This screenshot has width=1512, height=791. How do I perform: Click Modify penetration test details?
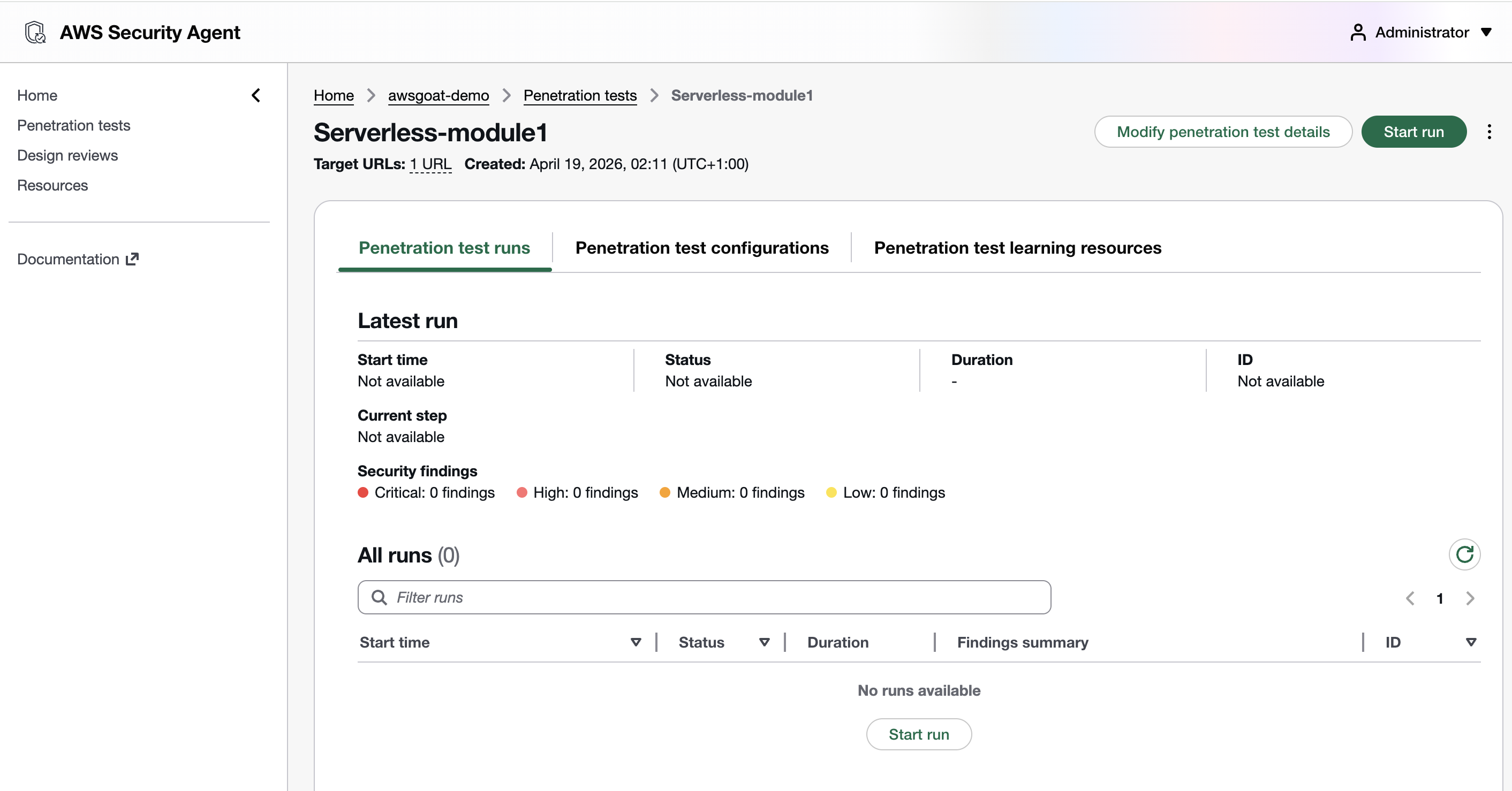[1223, 132]
